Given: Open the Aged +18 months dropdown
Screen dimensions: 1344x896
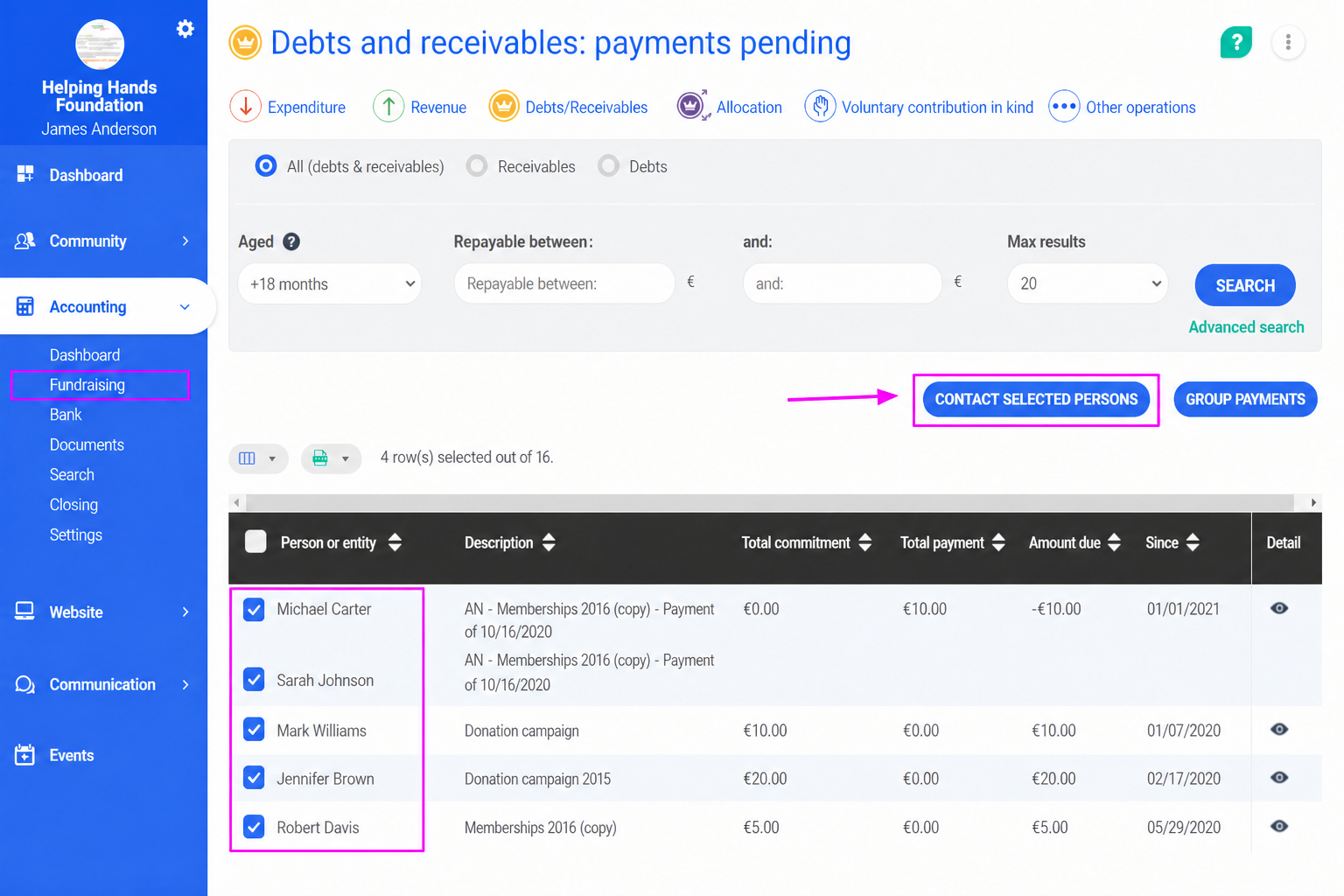Looking at the screenshot, I should pyautogui.click(x=330, y=283).
